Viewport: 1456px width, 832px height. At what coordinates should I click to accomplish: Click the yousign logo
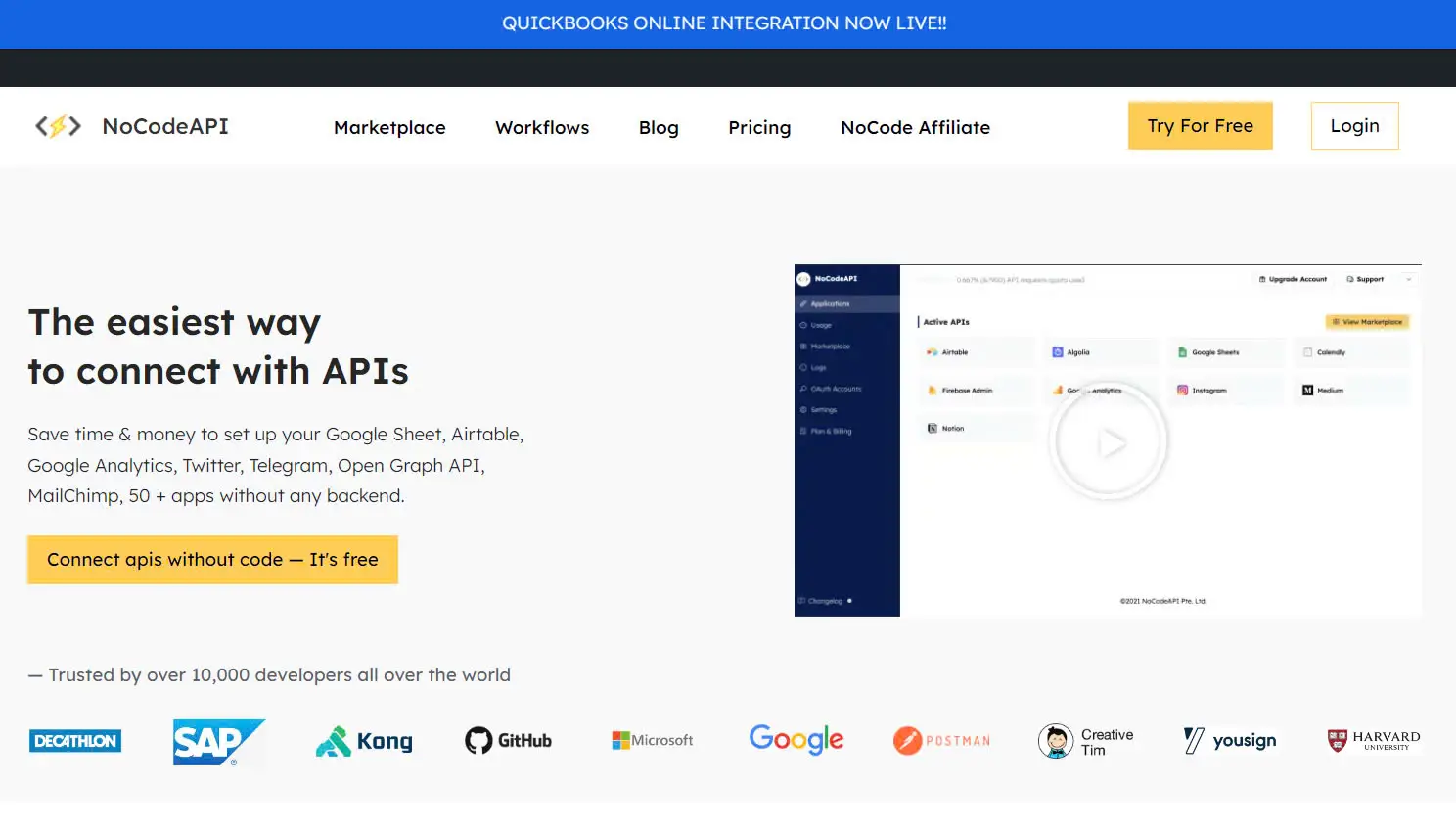click(1230, 740)
